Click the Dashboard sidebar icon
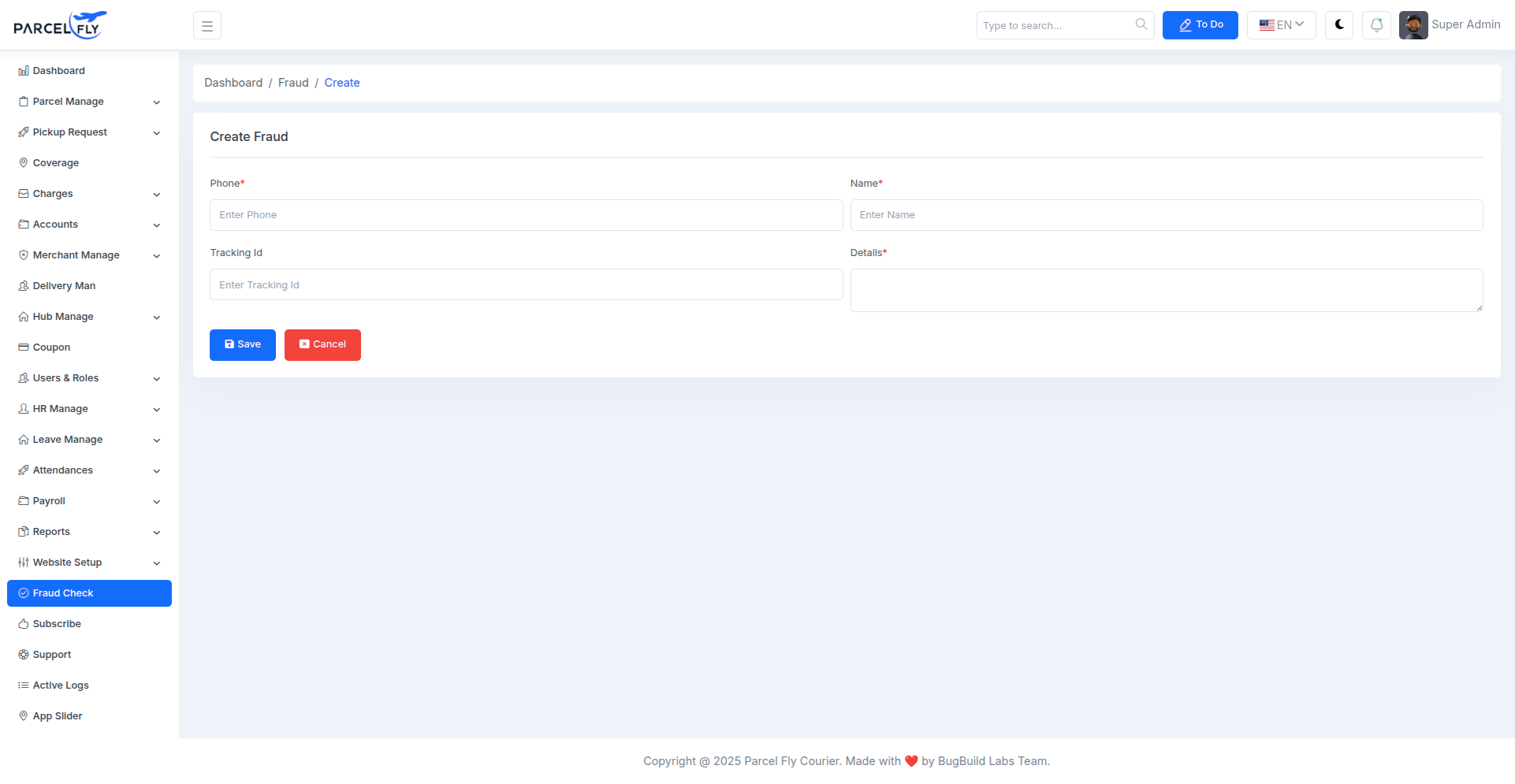 24,71
